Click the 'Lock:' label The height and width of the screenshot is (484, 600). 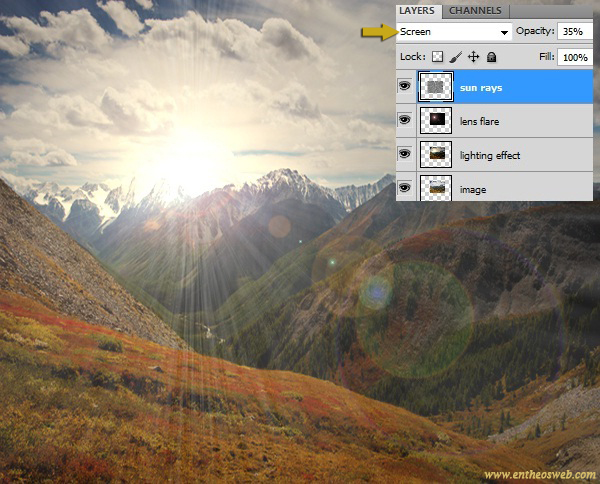click(412, 57)
